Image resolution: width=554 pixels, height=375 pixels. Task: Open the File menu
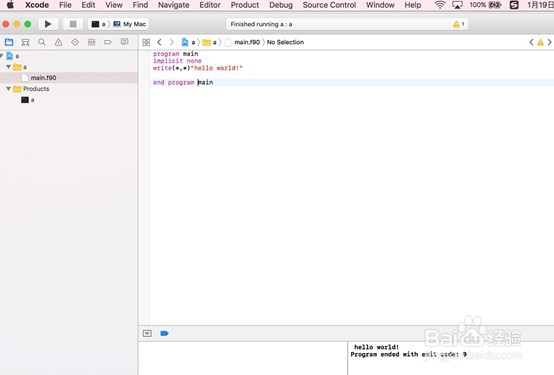click(x=65, y=5)
